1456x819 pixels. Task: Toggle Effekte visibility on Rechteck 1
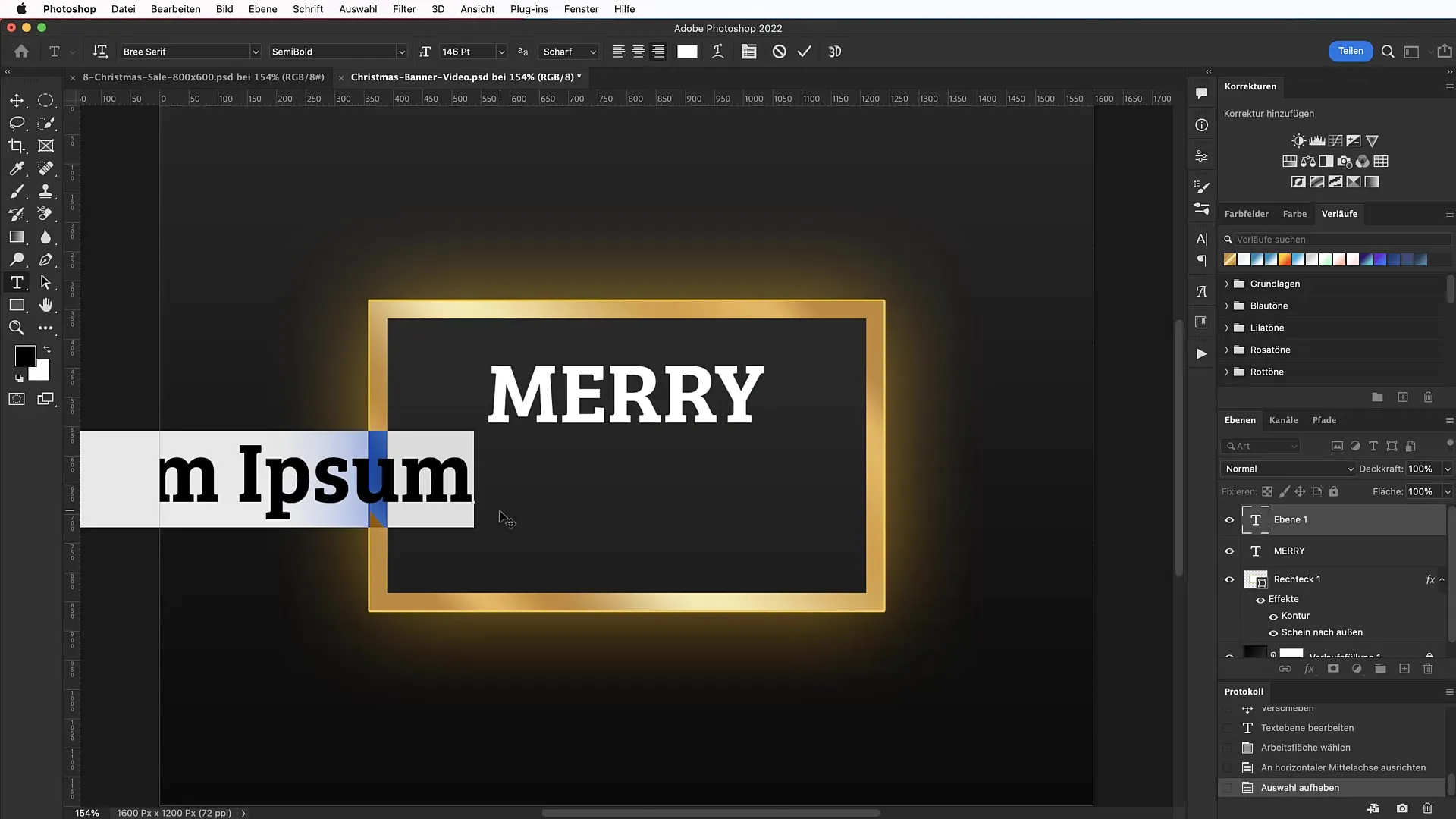coord(1260,600)
